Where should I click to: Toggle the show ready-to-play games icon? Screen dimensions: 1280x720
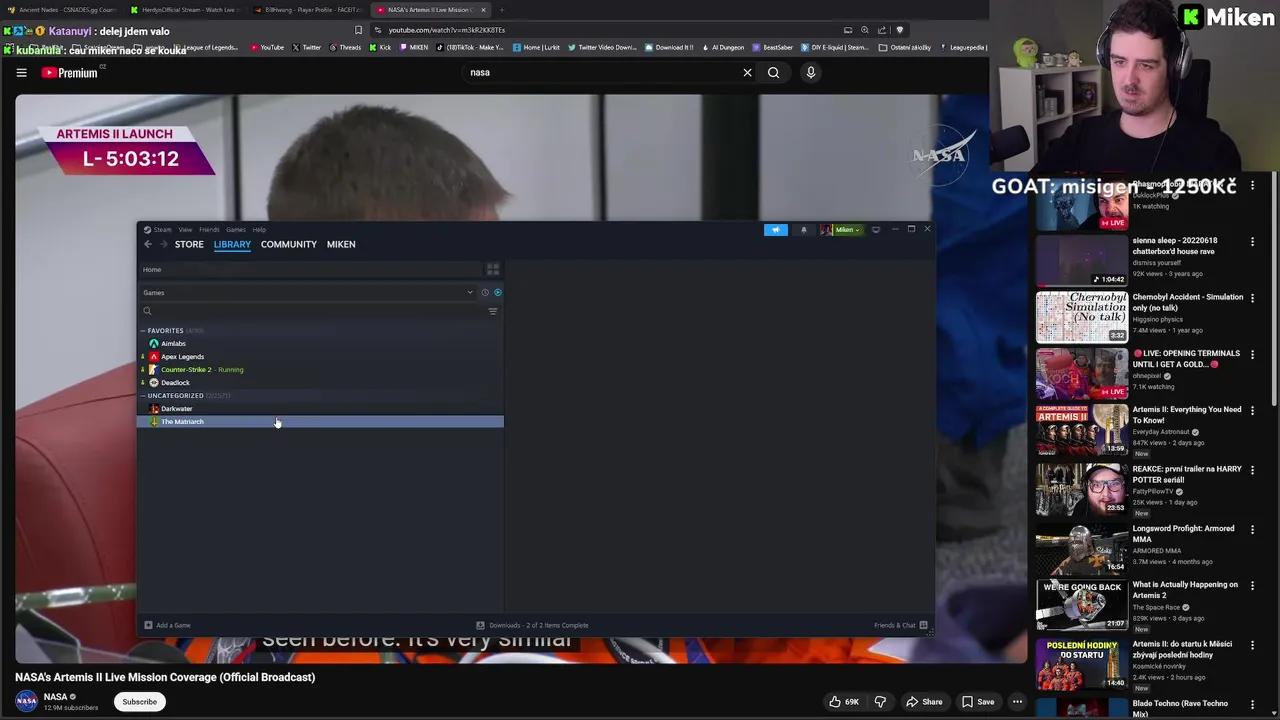[498, 293]
